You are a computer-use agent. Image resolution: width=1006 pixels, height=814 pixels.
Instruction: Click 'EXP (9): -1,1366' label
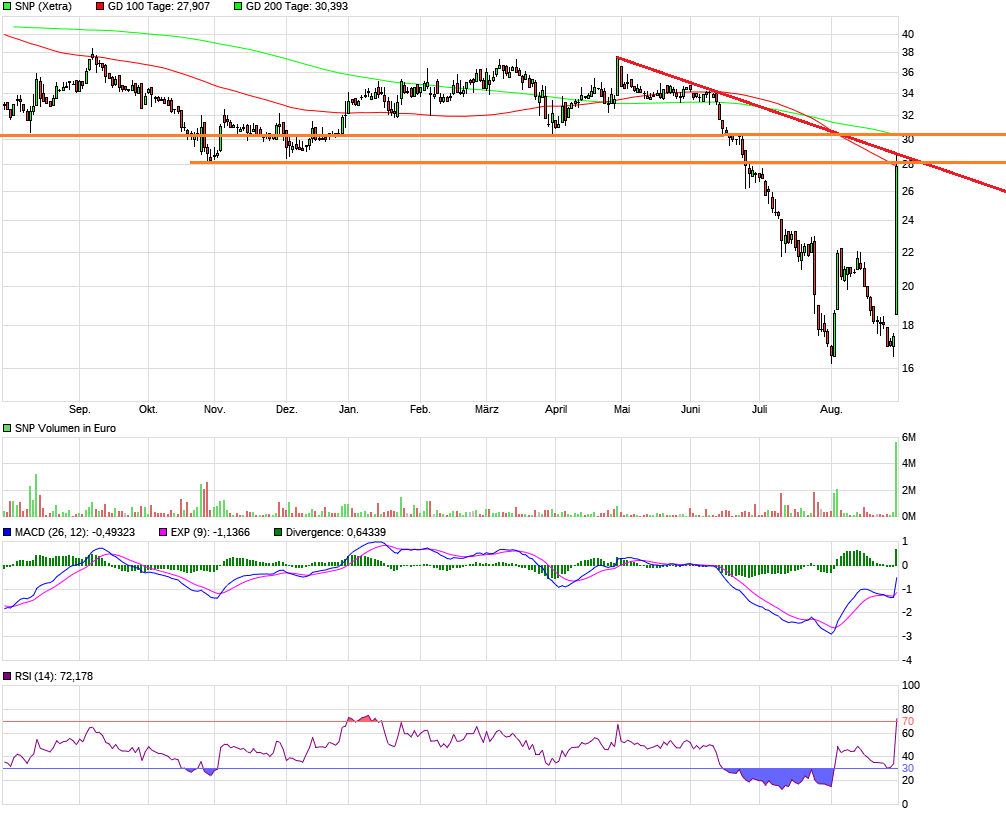tap(210, 532)
